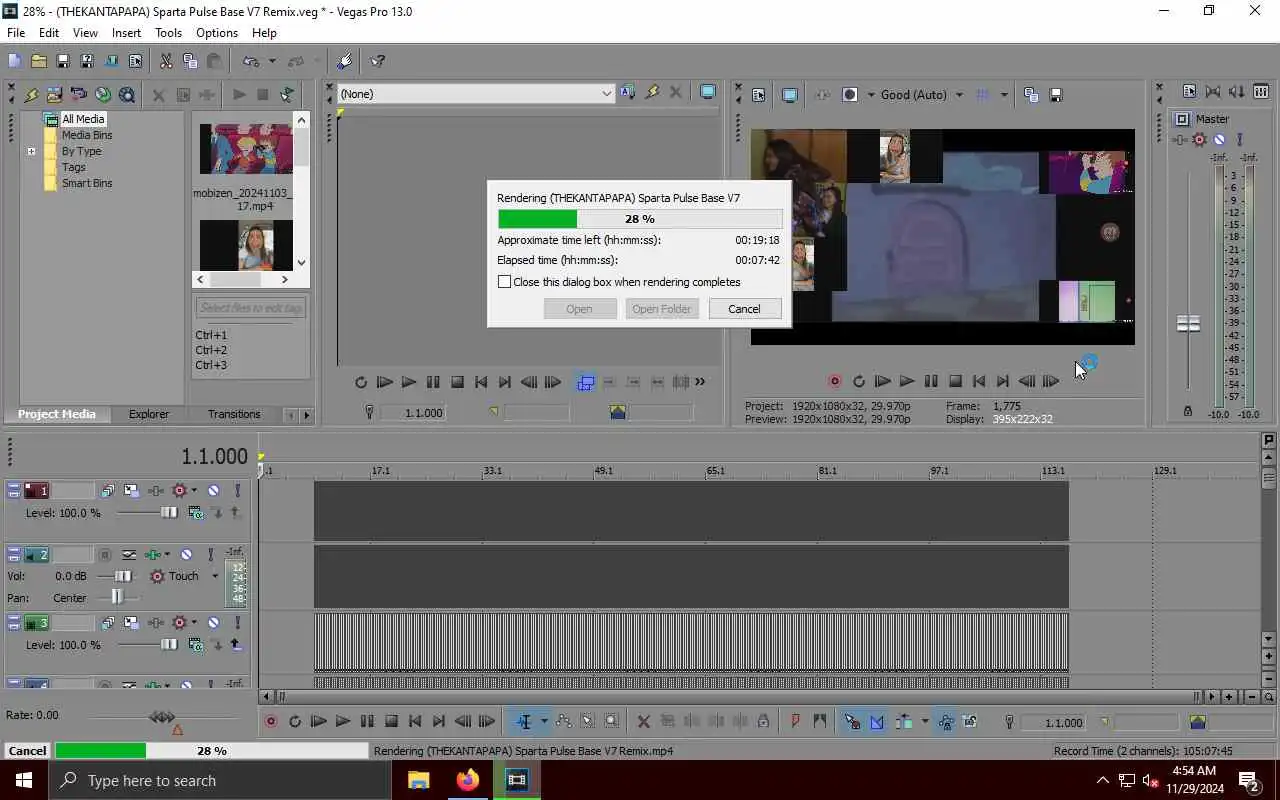Toggle mute on Master bus
Viewport: 1280px width, 800px height.
pos(1219,140)
